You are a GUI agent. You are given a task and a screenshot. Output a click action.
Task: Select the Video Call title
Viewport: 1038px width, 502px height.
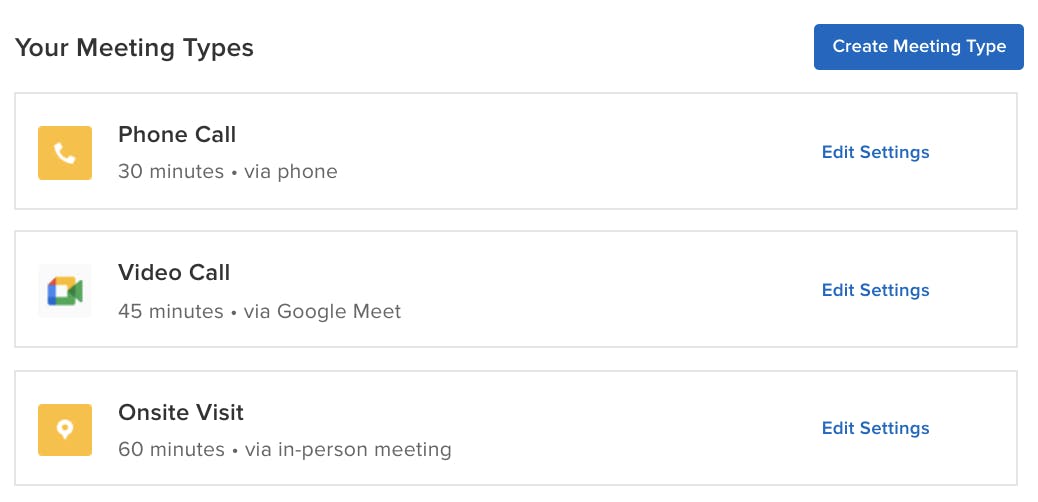174,272
